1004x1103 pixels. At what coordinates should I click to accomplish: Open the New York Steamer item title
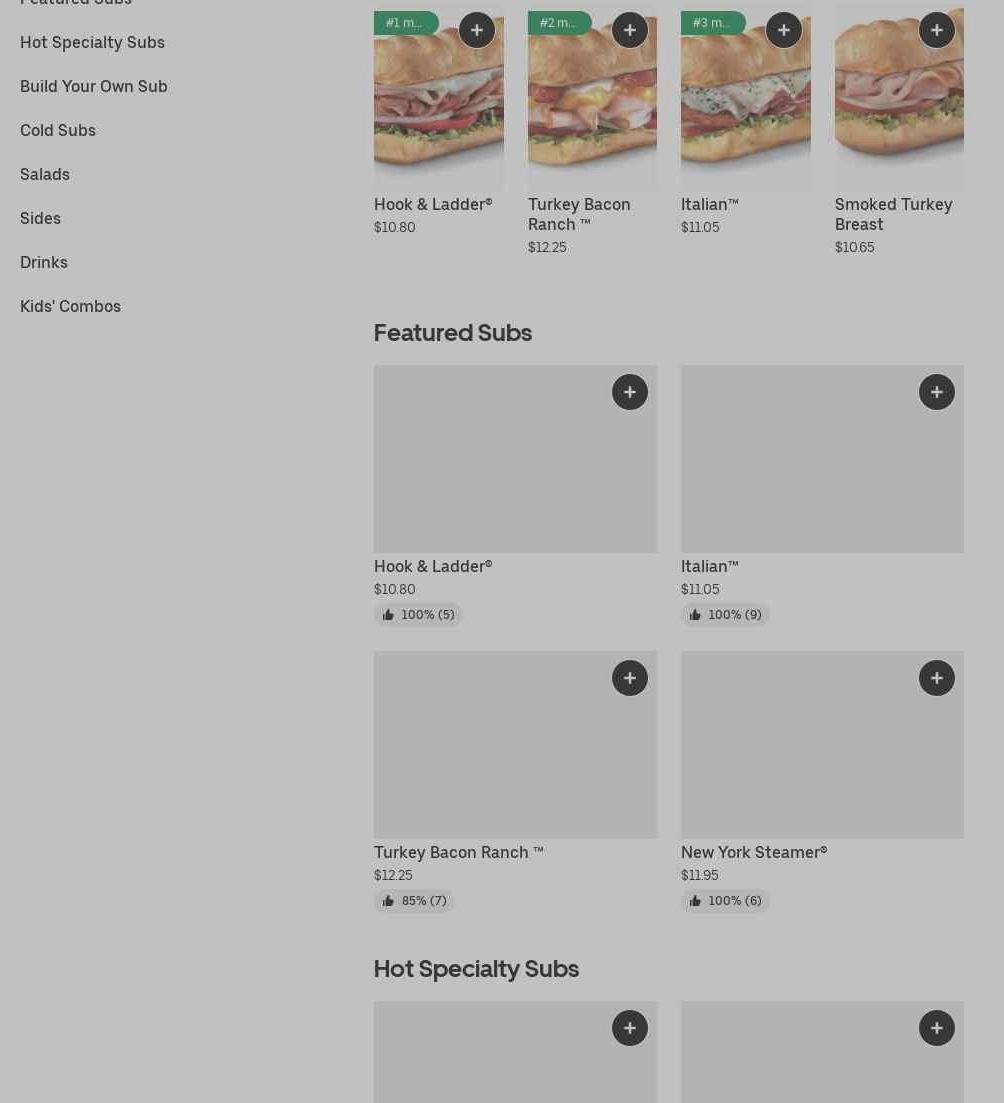754,853
